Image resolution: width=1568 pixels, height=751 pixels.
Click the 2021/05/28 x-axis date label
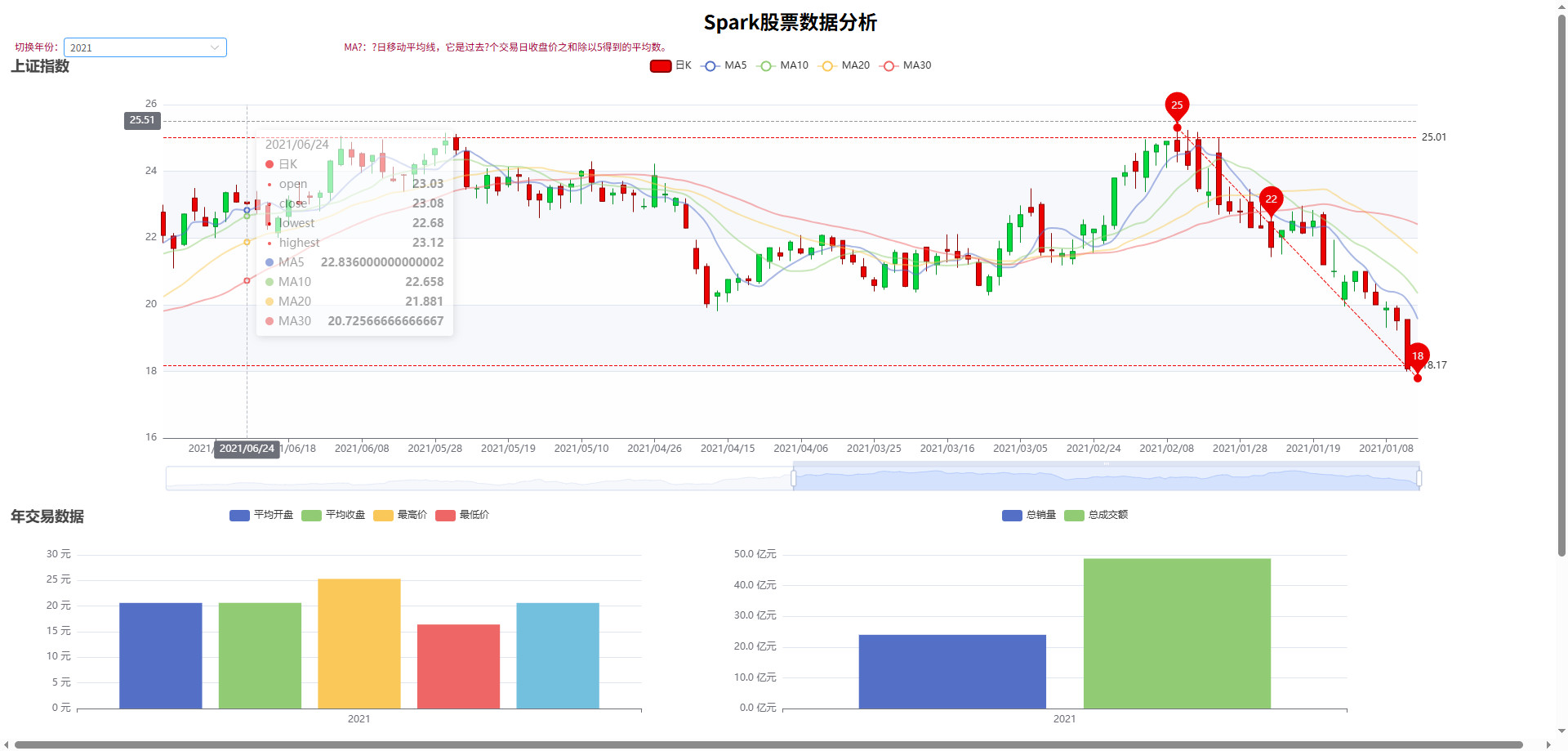(x=434, y=449)
